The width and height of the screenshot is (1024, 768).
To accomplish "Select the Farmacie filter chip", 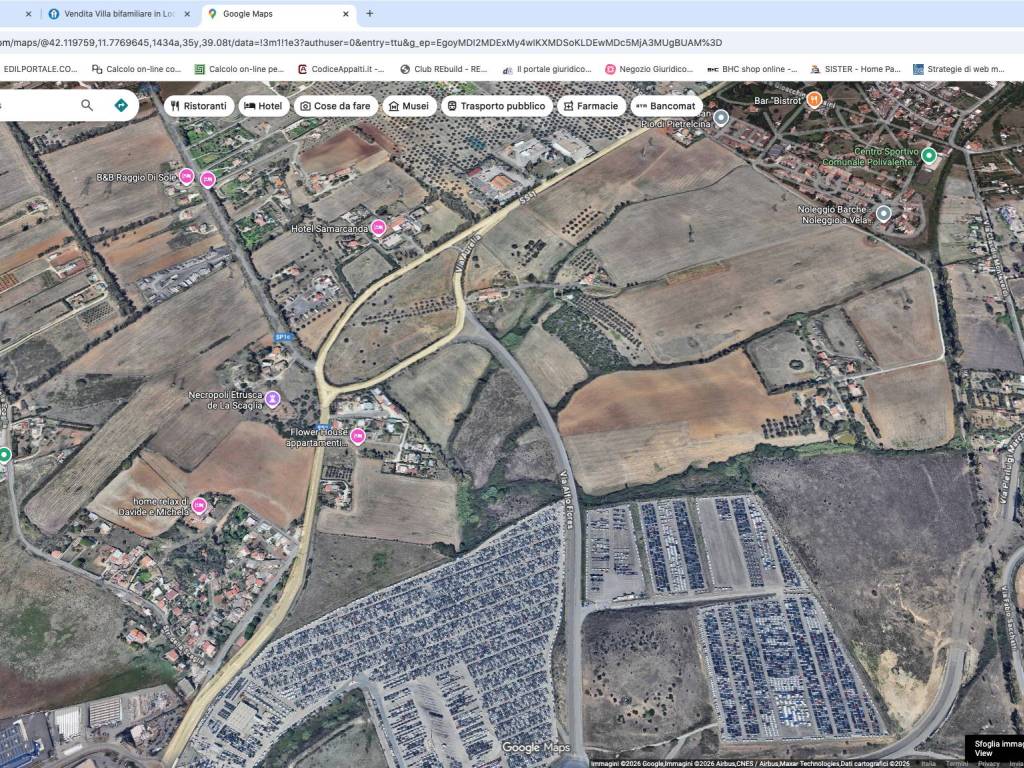I will point(590,106).
